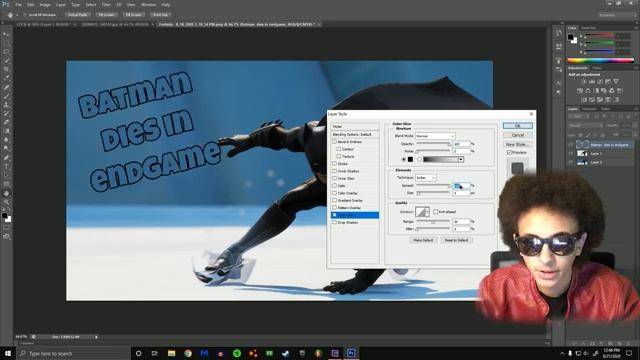Viewport: 640px width, 360px height.
Task: Select the Pen tool
Action: coord(6,158)
